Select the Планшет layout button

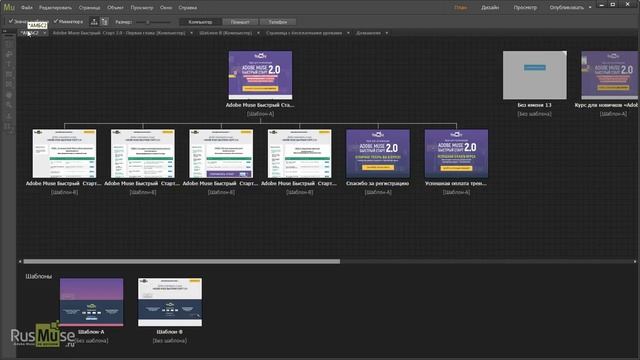click(240, 22)
